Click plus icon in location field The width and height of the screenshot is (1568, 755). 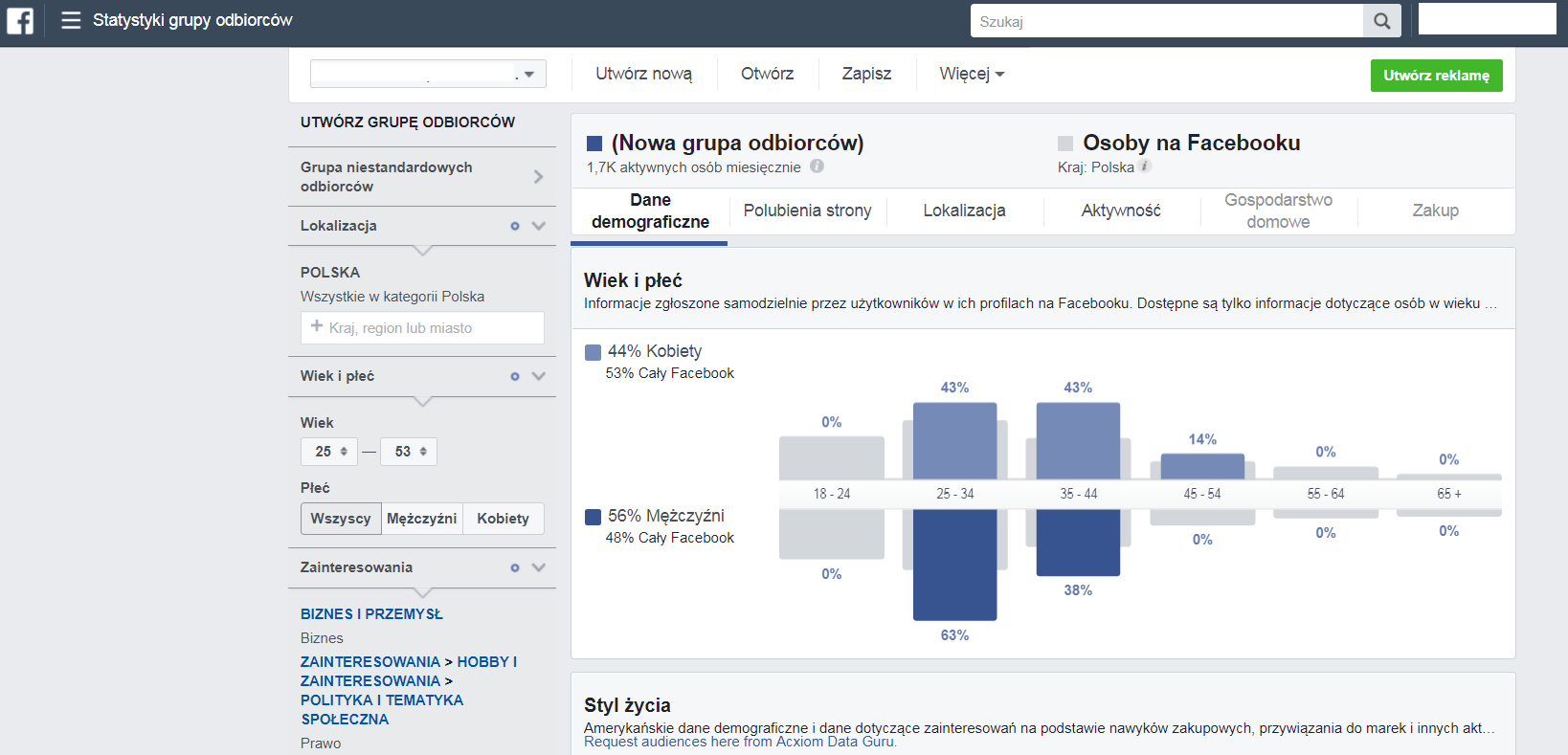click(x=317, y=326)
